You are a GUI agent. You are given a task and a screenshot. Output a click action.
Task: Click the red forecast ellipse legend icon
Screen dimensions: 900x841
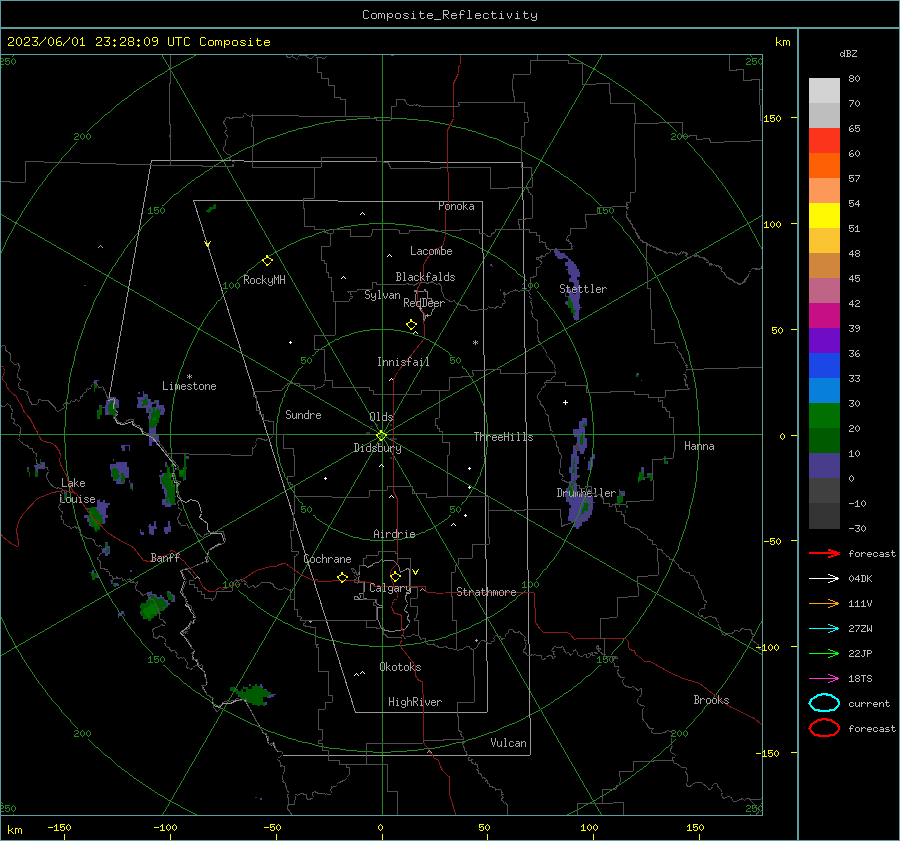[x=824, y=728]
